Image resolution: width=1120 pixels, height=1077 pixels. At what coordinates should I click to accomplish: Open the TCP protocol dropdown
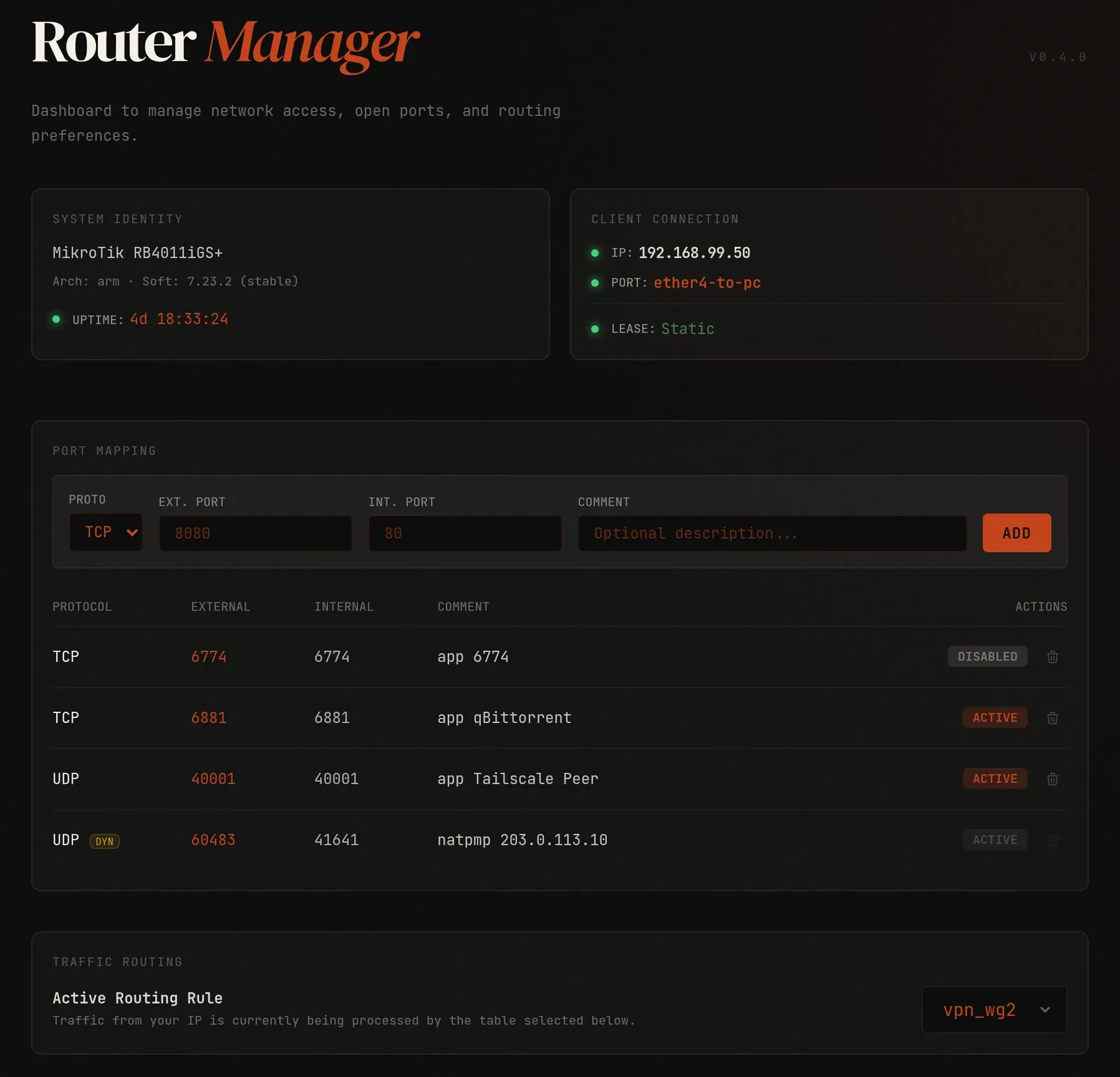click(106, 533)
